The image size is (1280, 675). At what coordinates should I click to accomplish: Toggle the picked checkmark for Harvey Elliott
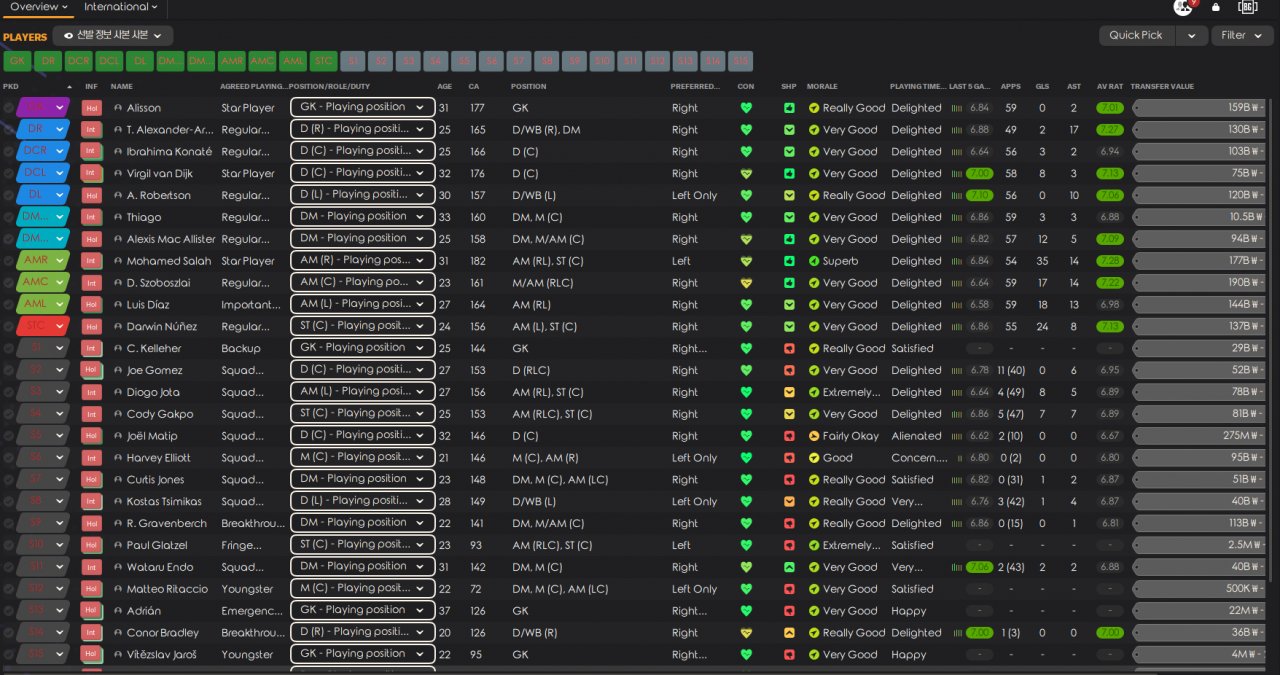9,458
